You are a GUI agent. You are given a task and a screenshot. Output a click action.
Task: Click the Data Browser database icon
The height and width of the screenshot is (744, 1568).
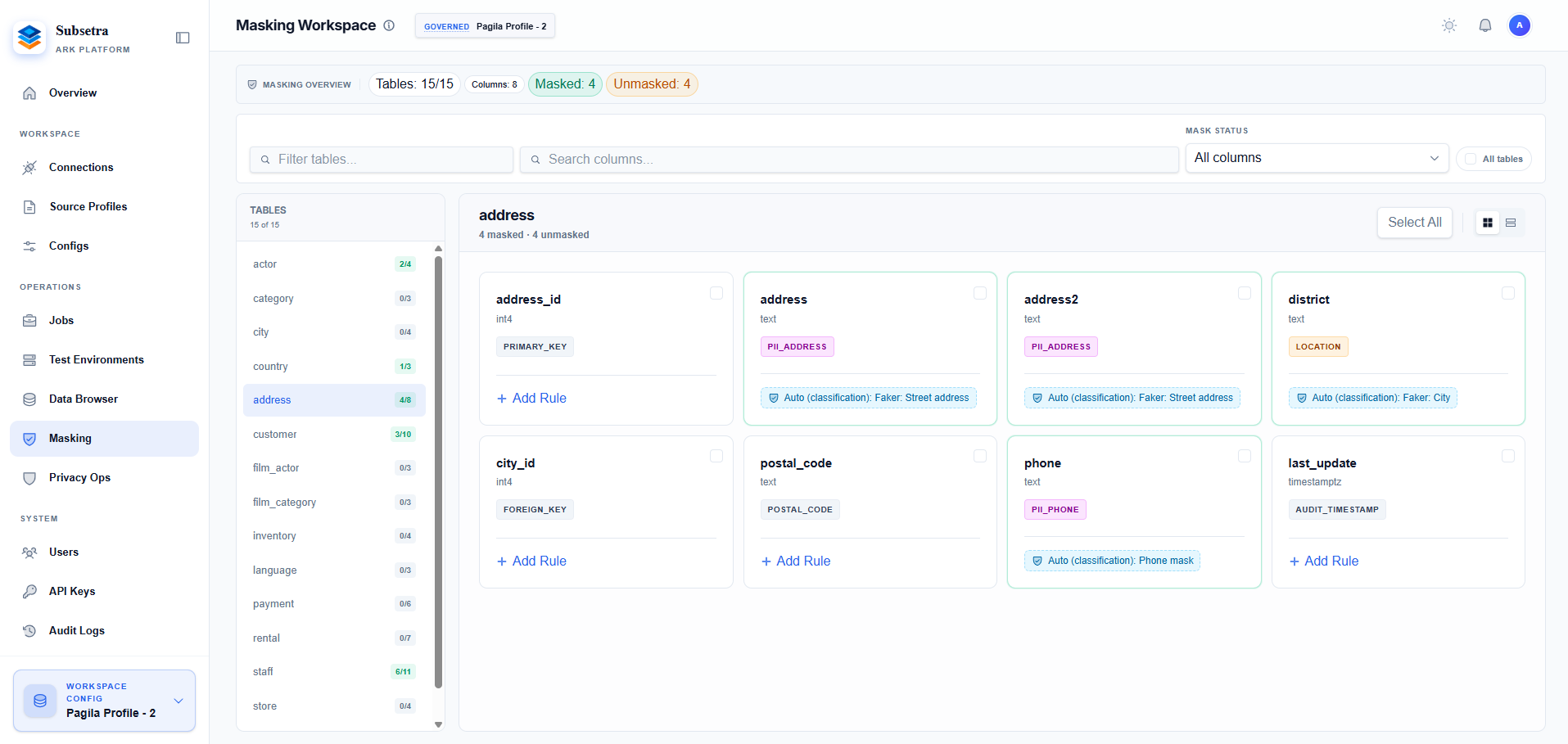click(29, 399)
